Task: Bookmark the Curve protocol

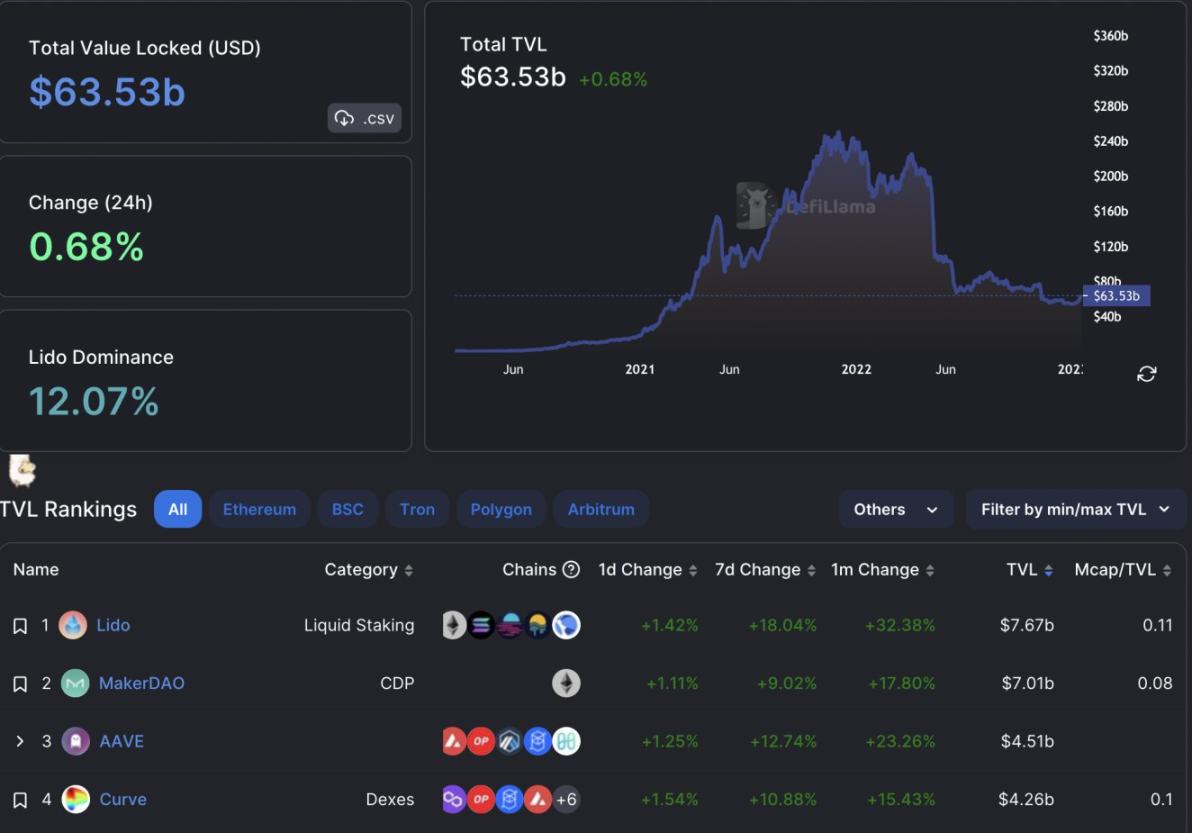Action: point(21,800)
